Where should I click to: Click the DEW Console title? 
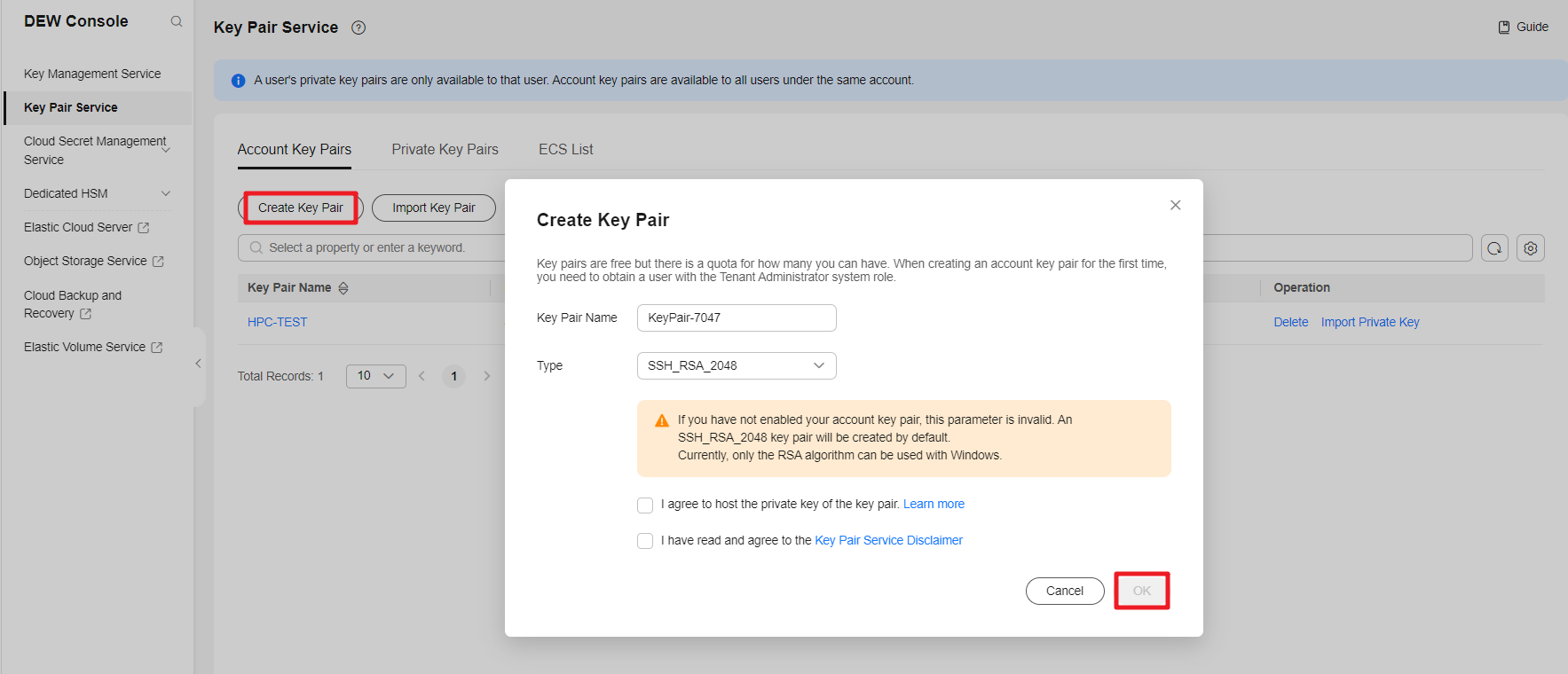pyautogui.click(x=76, y=21)
